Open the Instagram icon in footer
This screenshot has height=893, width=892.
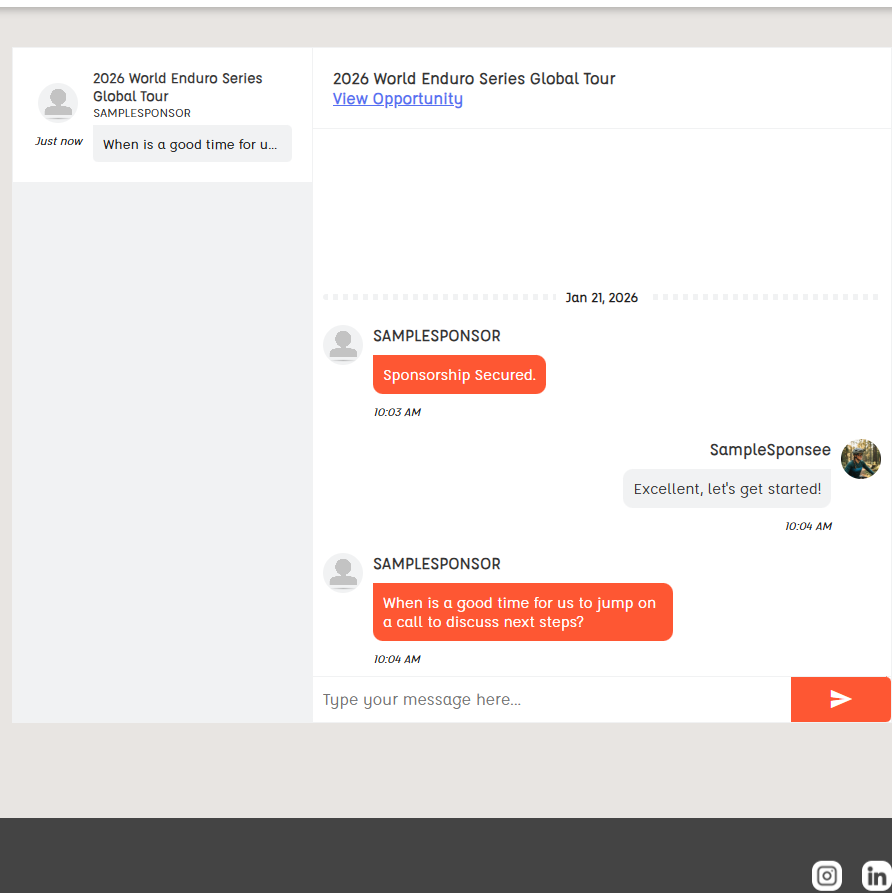[x=827, y=876]
